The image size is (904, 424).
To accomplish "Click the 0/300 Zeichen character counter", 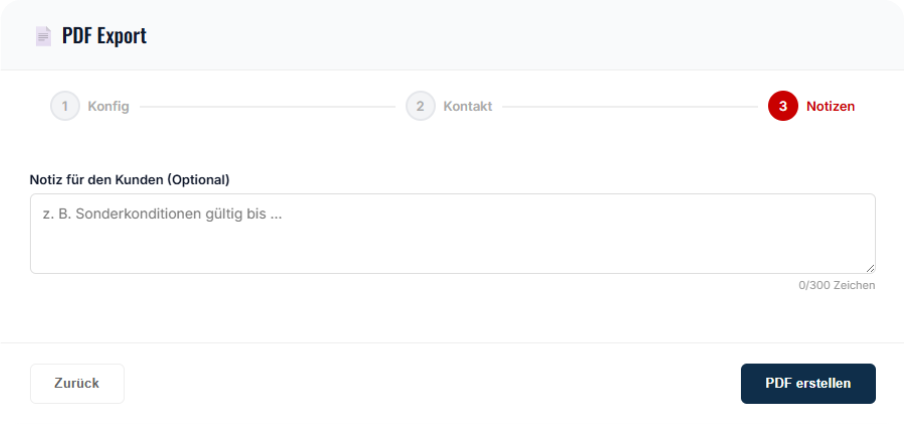I will point(836,286).
